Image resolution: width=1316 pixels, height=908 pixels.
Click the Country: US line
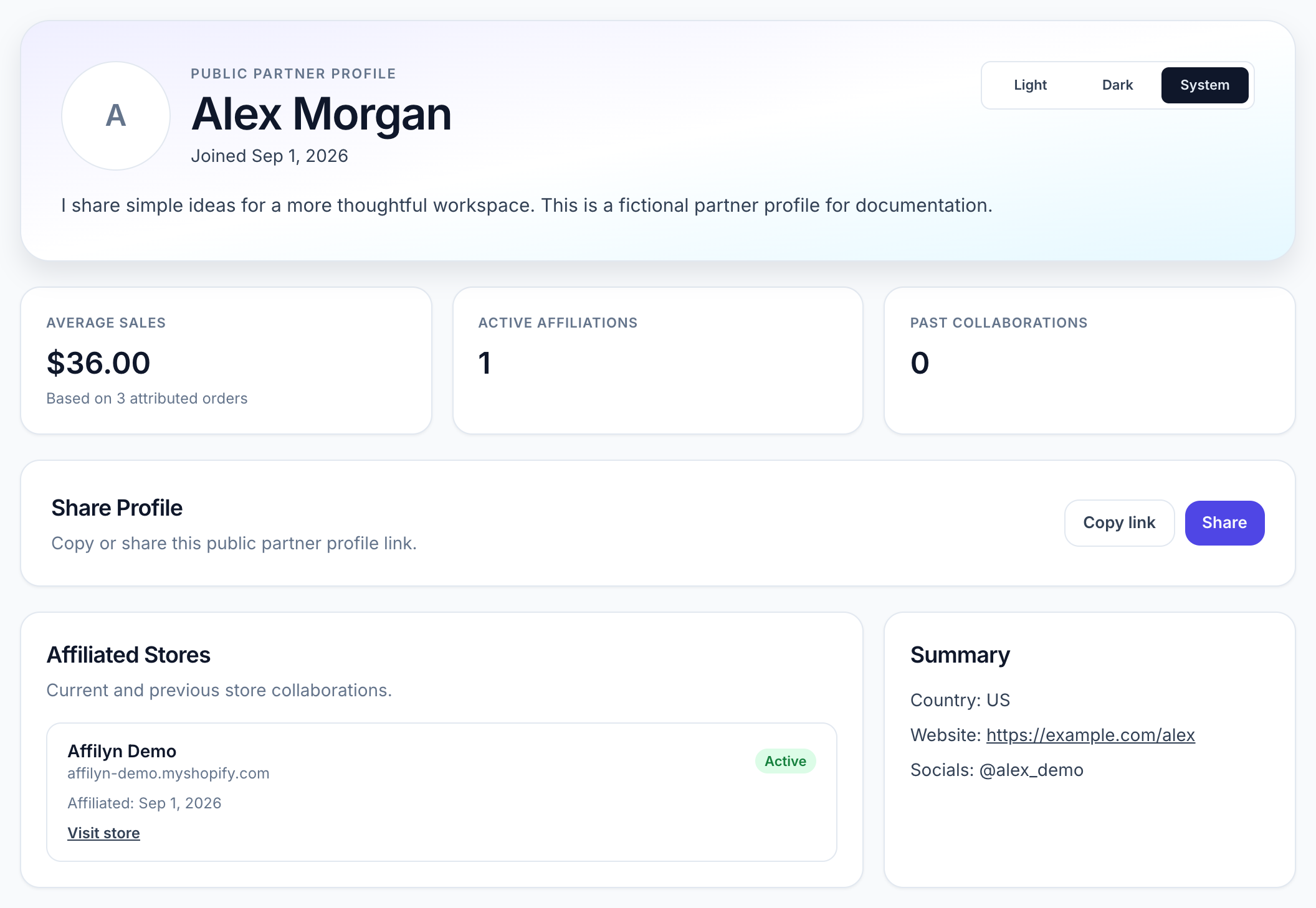point(960,701)
